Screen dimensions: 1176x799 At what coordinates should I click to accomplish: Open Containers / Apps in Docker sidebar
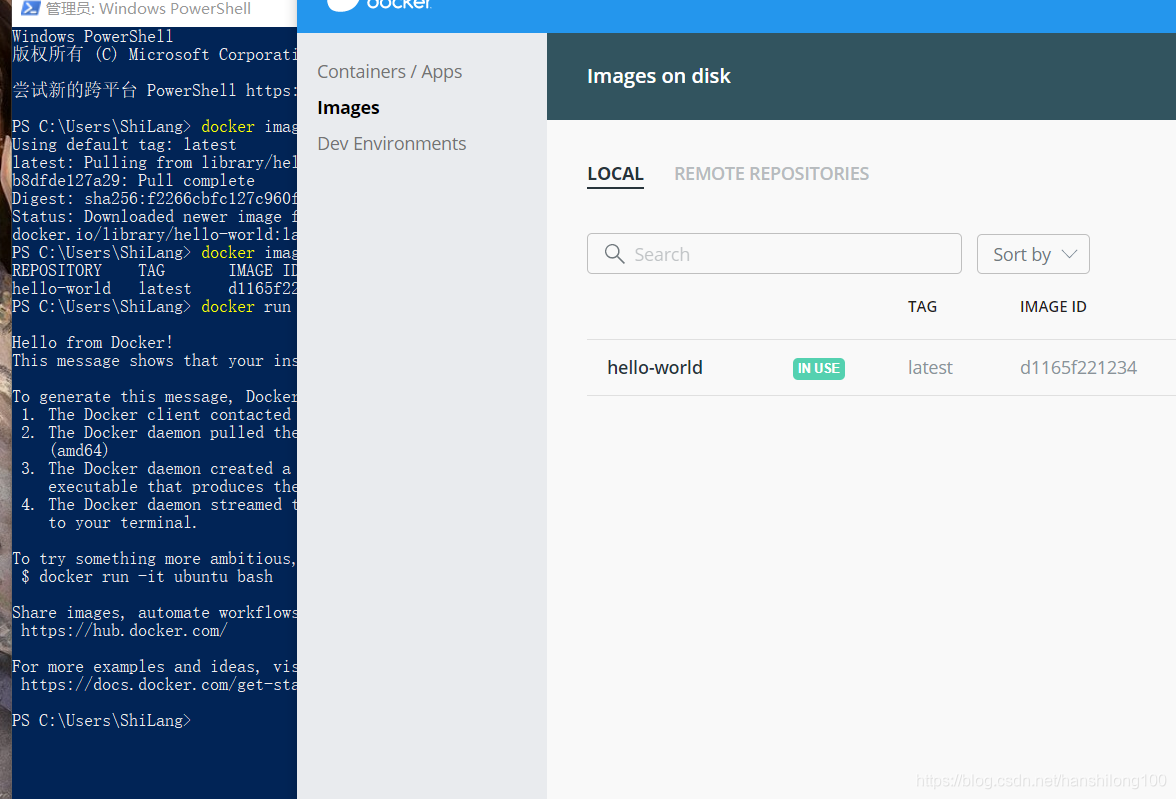pyautogui.click(x=389, y=71)
